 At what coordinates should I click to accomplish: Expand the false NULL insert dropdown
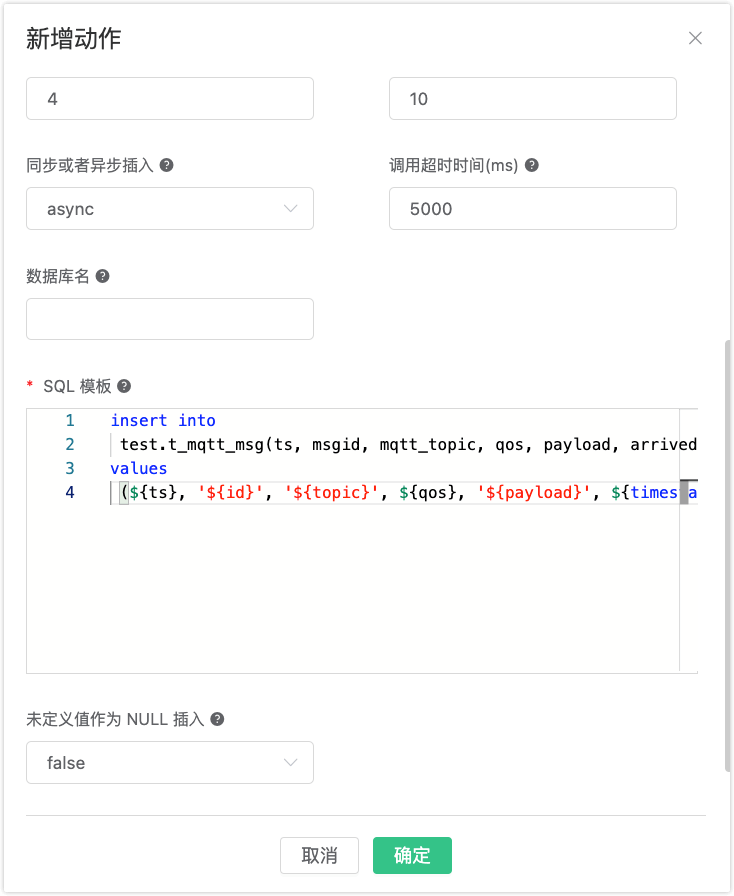click(x=170, y=762)
